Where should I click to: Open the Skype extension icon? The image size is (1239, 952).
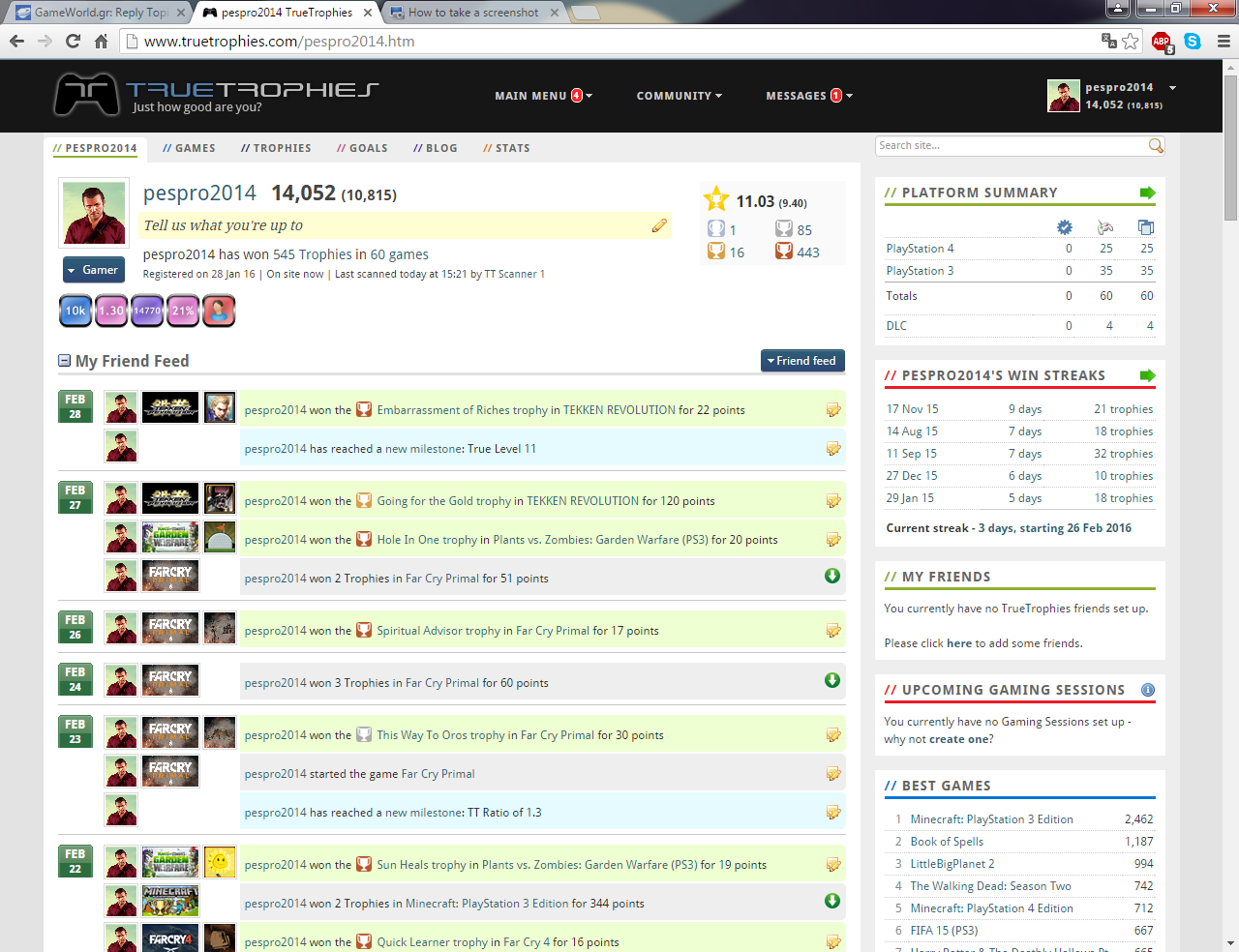click(1193, 41)
